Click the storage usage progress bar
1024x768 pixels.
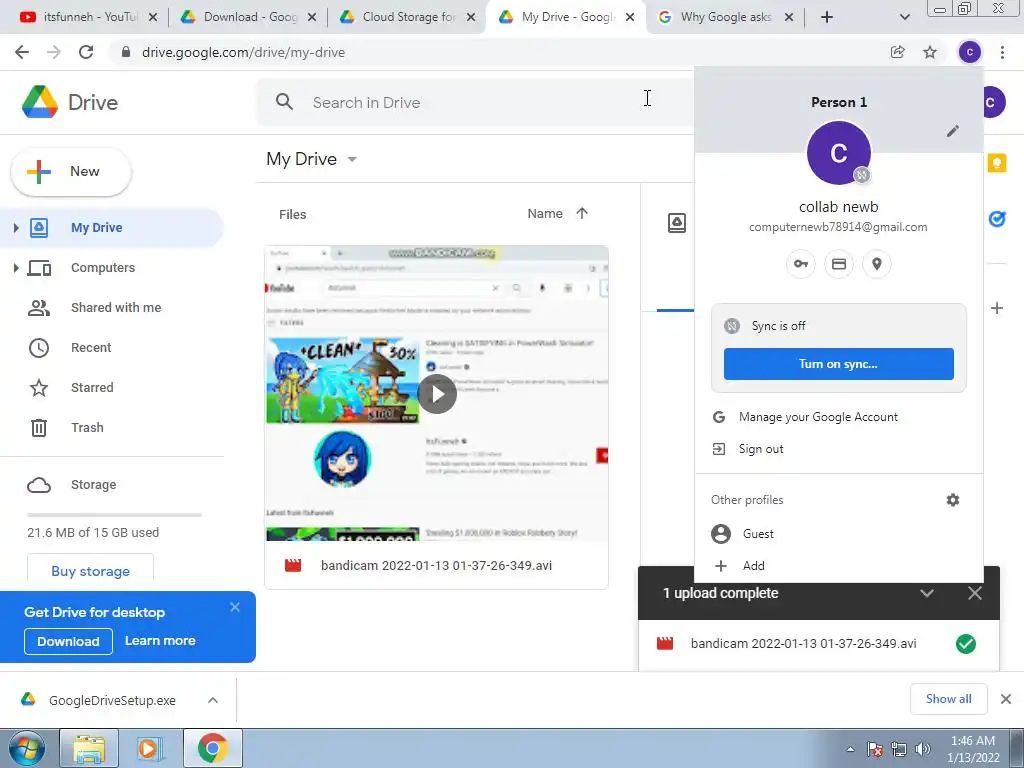(114, 515)
